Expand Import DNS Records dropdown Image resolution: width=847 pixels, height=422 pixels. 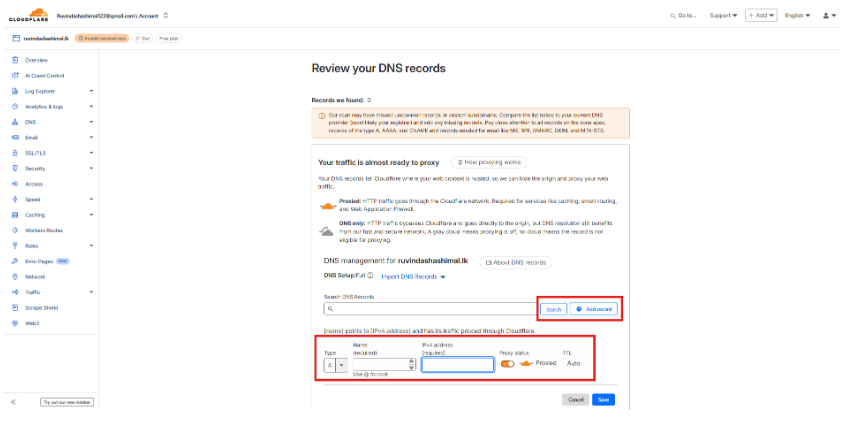point(413,276)
